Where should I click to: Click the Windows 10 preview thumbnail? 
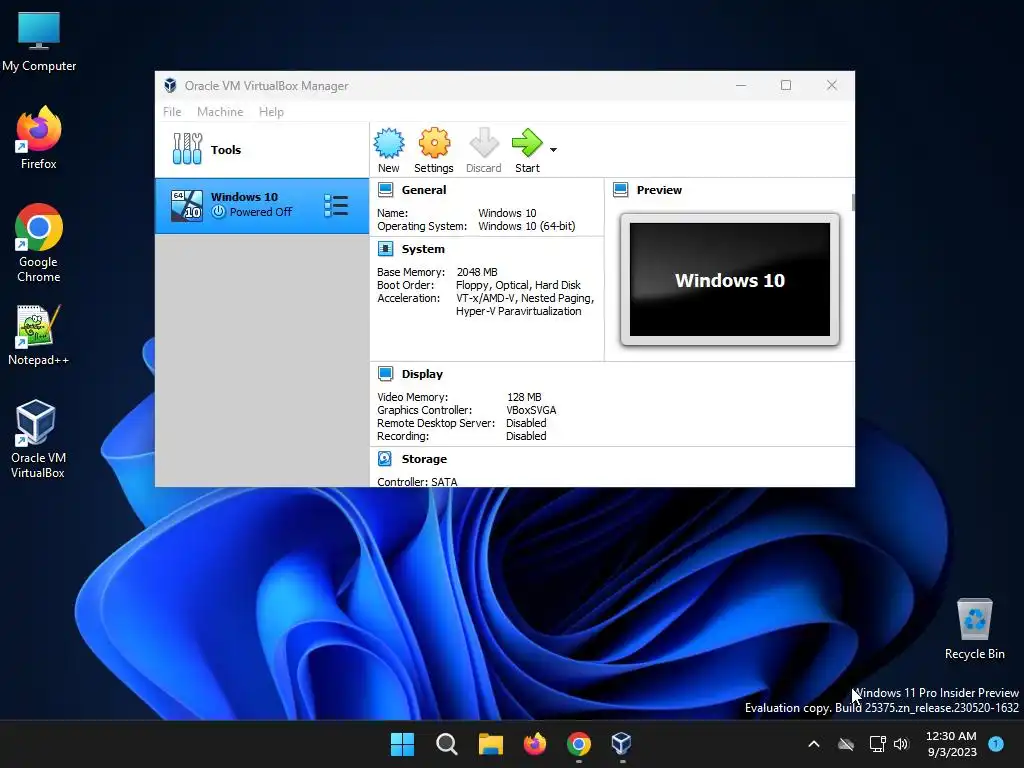[x=729, y=280]
